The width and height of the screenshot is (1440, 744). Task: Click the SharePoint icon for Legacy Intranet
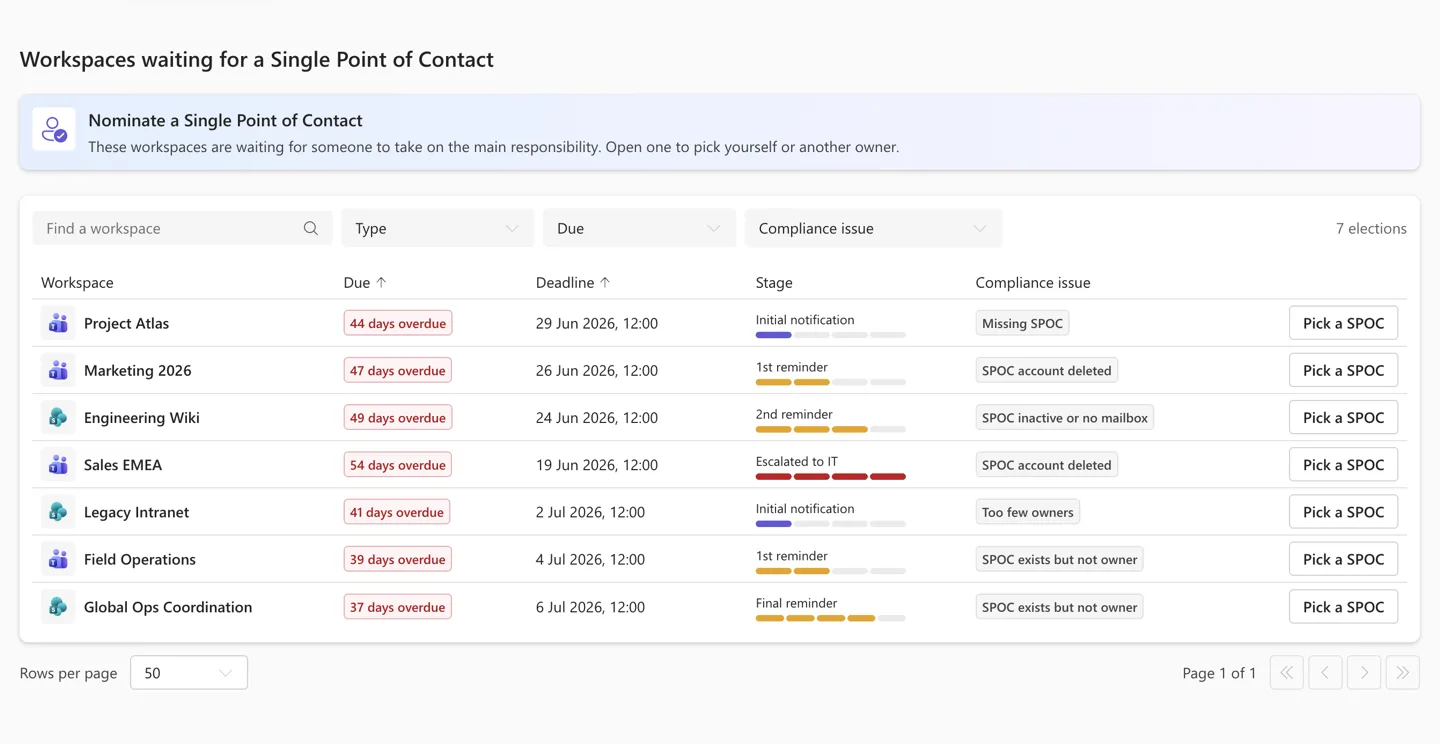58,512
